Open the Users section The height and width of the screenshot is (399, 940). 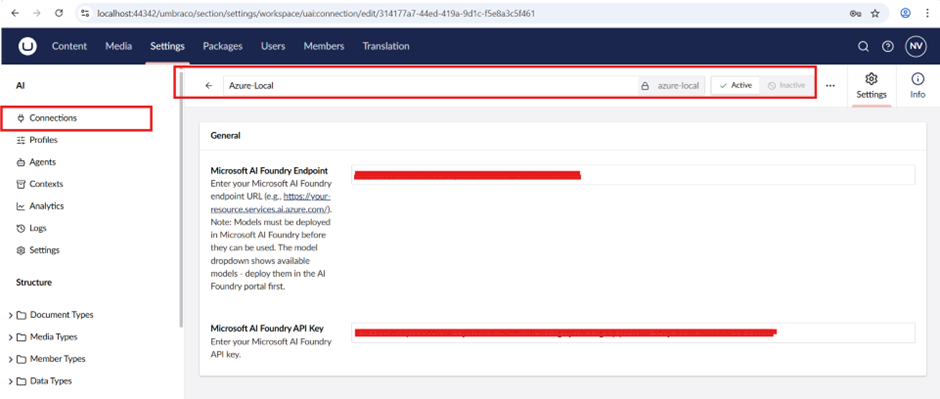tap(273, 46)
